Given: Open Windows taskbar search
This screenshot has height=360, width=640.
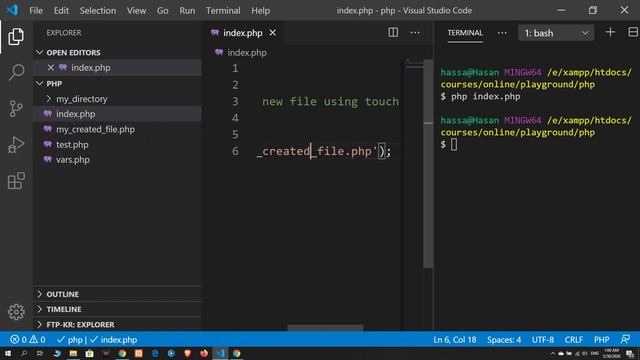Looking at the screenshot, I should click(24, 353).
